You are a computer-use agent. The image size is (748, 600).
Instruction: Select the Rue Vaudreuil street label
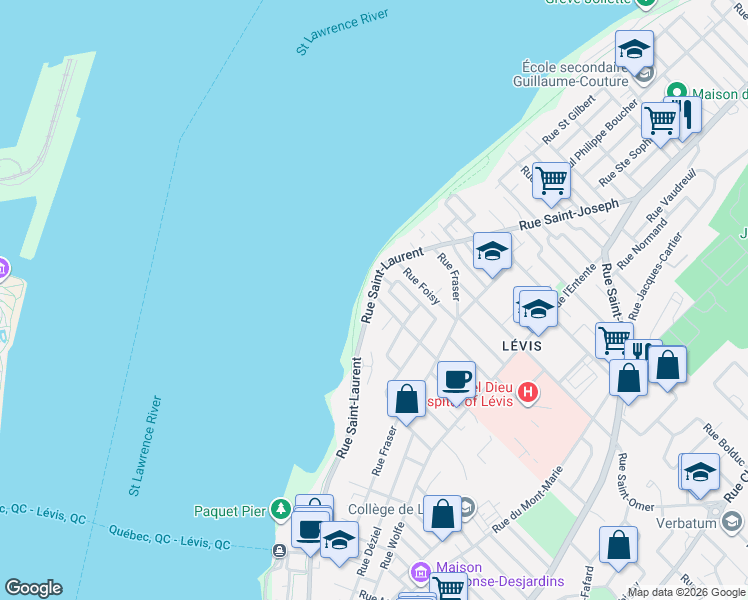pyautogui.click(x=671, y=196)
